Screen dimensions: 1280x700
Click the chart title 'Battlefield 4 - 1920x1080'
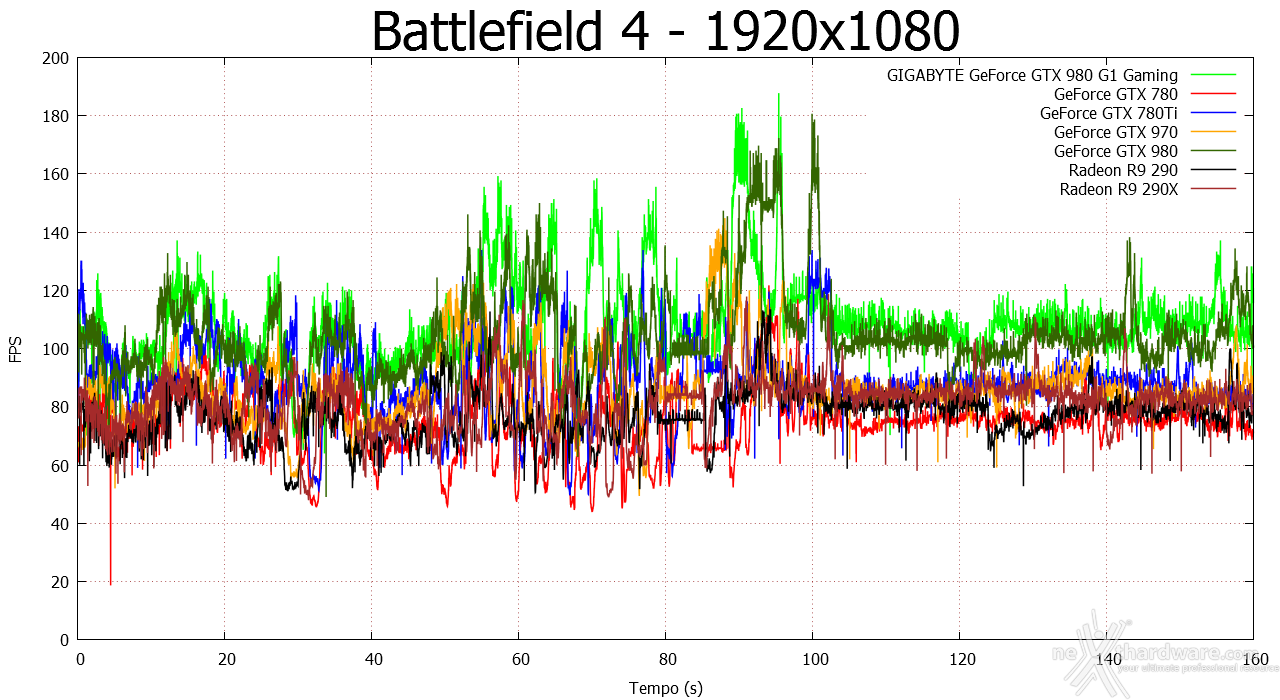pos(666,30)
